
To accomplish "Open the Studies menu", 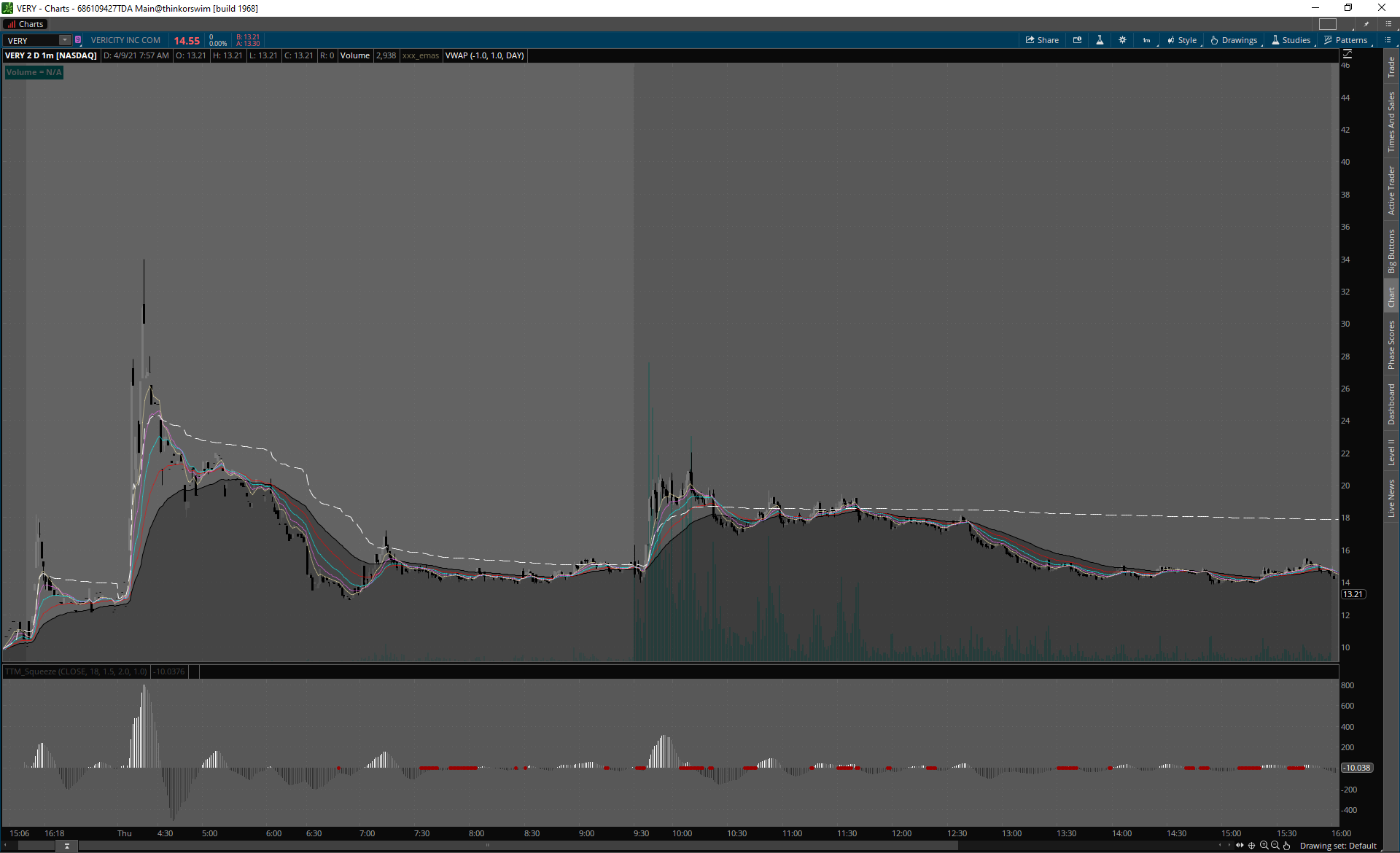I will 1291,40.
